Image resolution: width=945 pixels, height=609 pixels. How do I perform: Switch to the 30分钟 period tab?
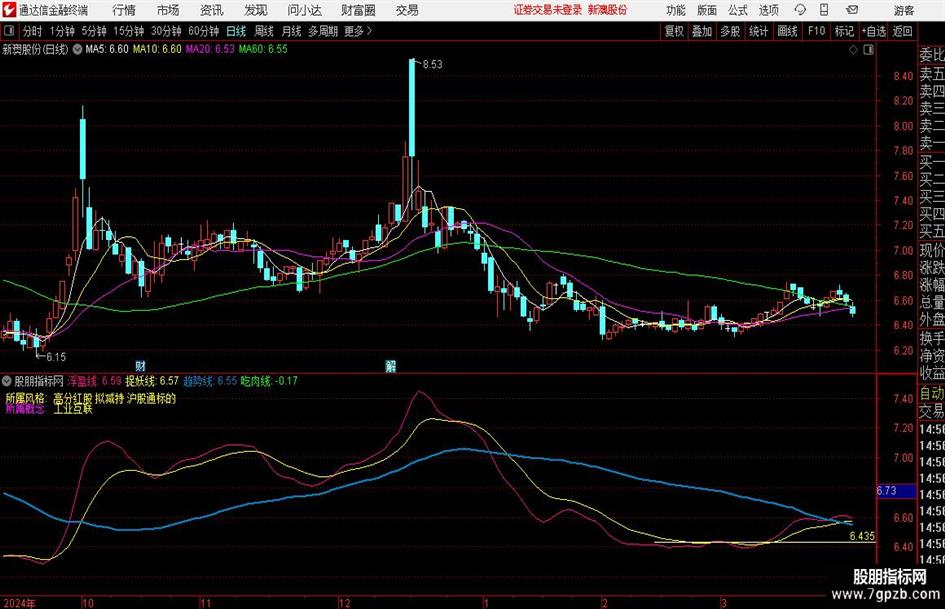(x=166, y=31)
